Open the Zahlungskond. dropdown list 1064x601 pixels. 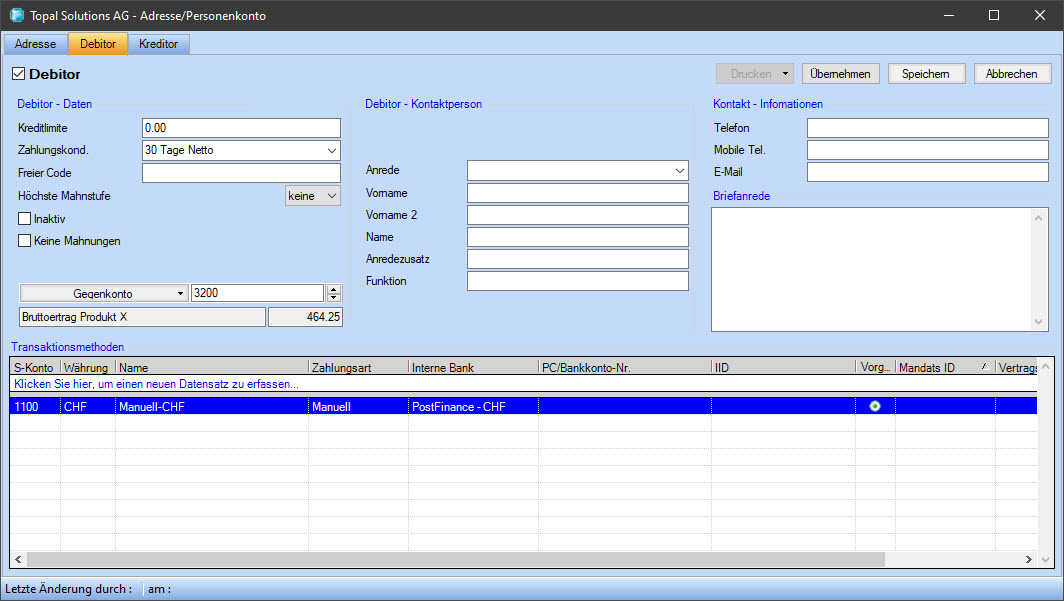331,151
